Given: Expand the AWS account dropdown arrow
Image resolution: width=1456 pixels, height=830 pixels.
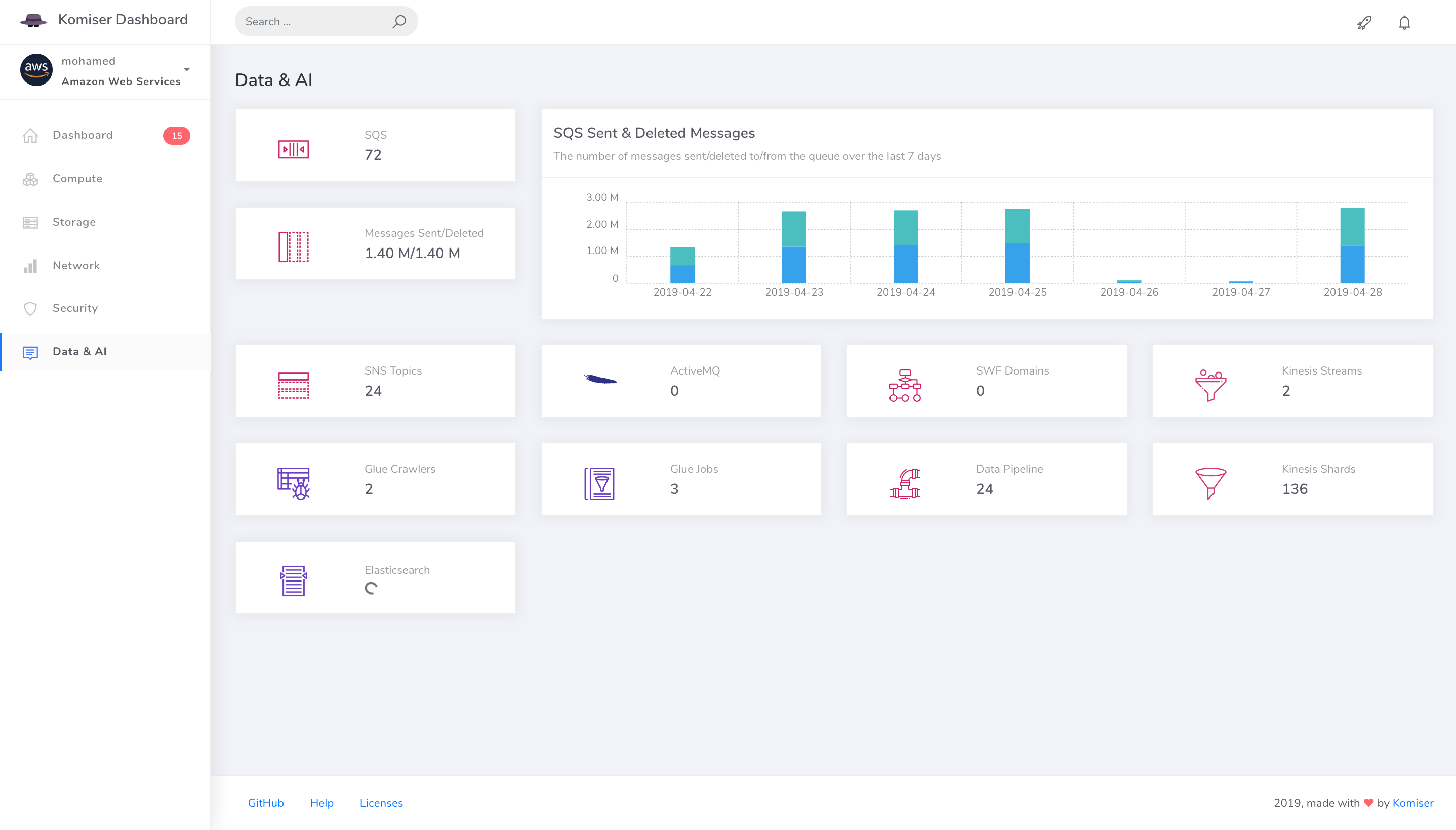Looking at the screenshot, I should coord(186,69).
